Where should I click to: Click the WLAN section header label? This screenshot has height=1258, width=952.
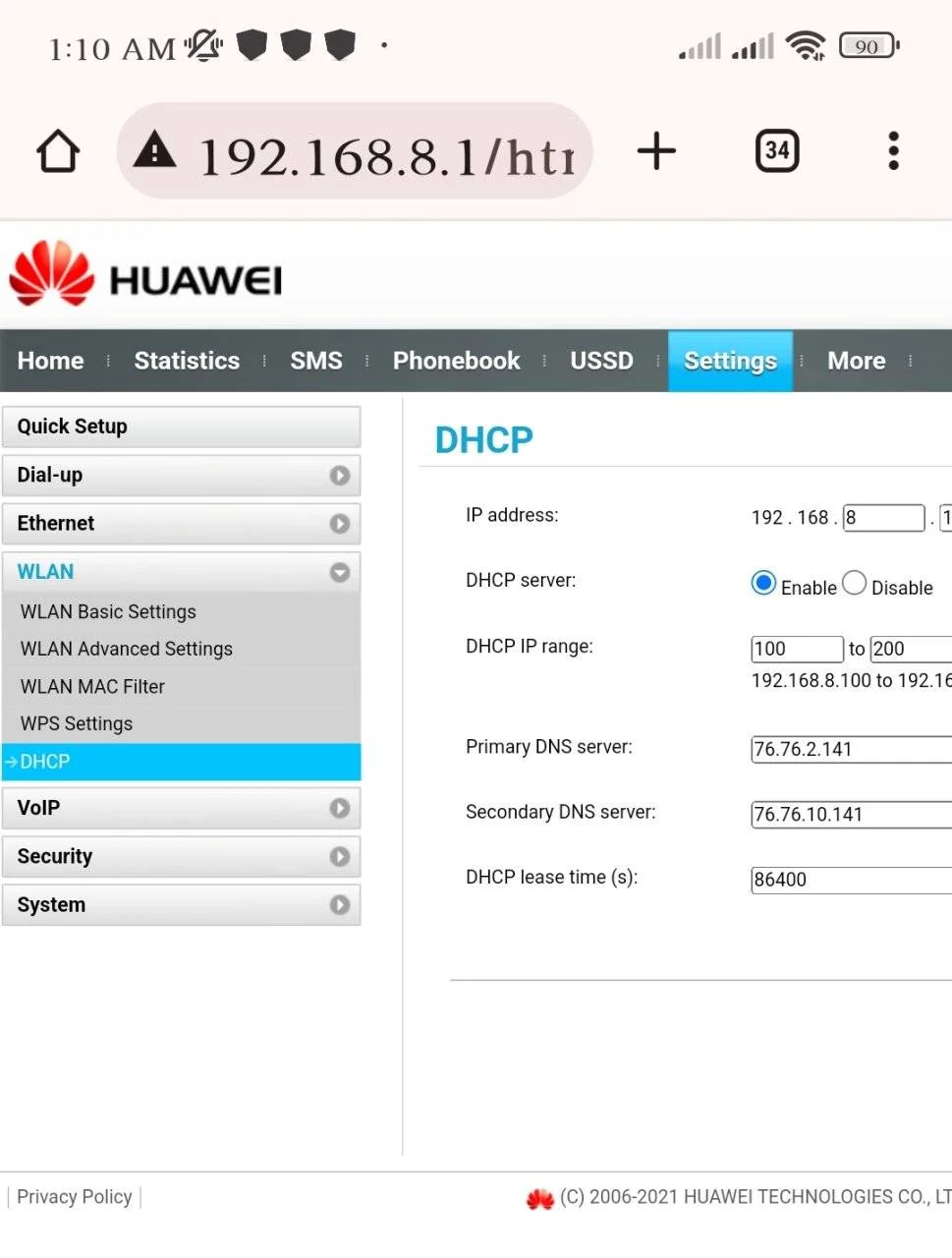coord(45,572)
